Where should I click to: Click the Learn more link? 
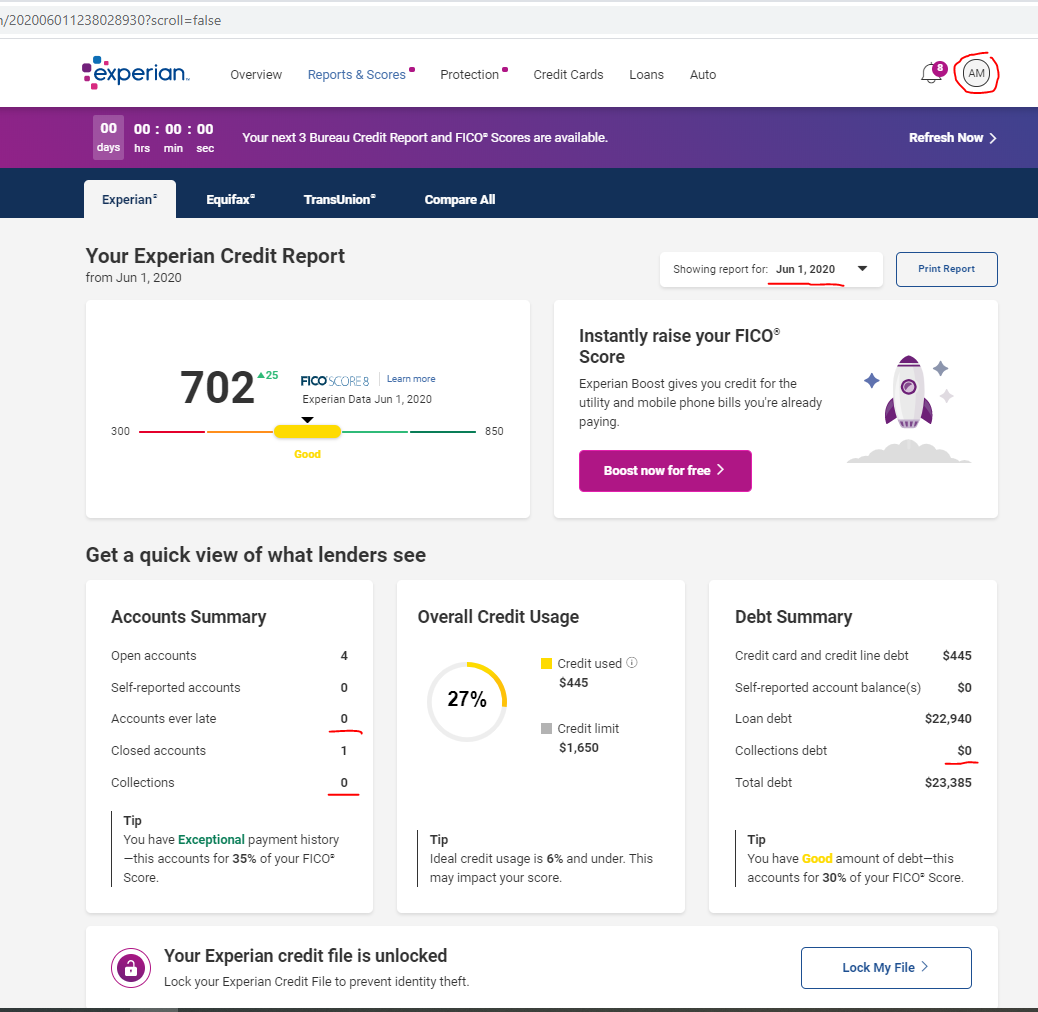point(411,379)
